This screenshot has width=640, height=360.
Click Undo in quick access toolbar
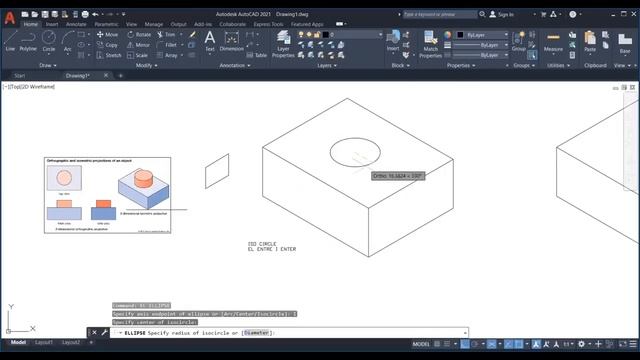95,14
